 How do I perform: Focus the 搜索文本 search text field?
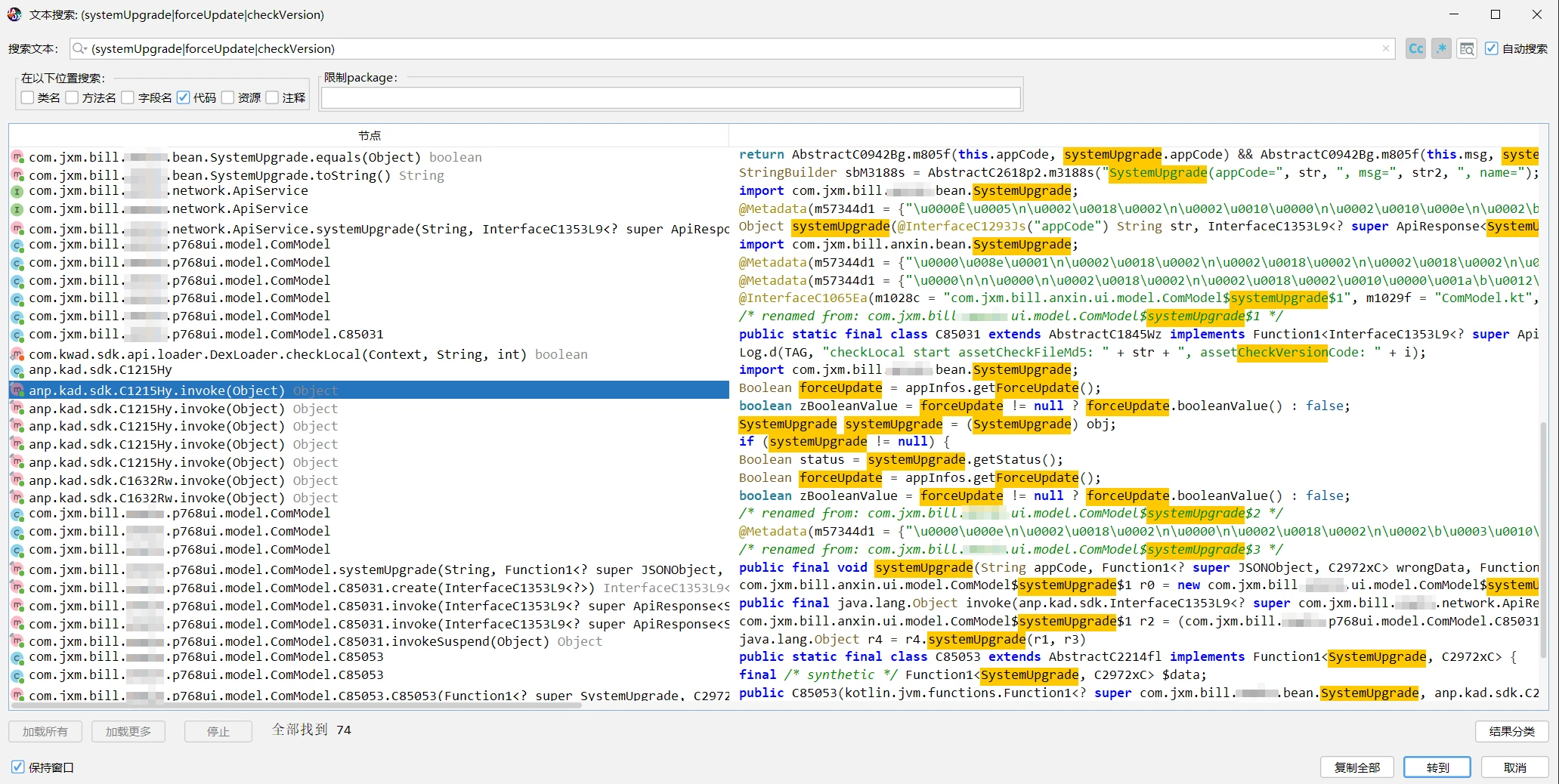point(732,48)
